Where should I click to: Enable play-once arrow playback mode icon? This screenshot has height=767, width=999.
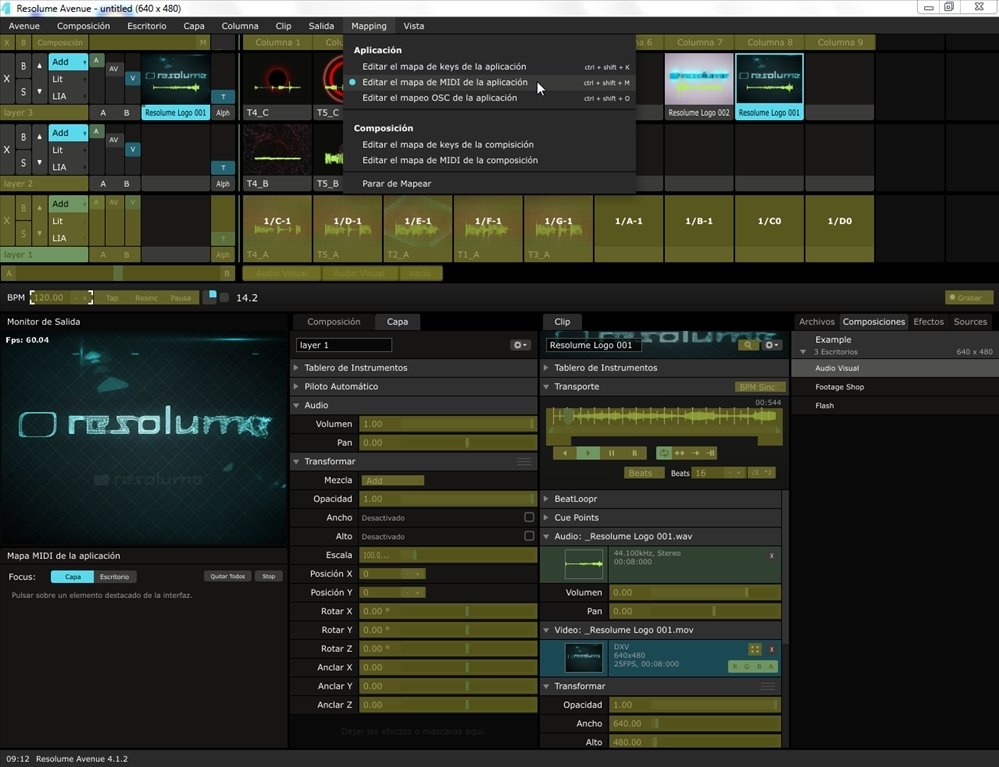(x=696, y=453)
